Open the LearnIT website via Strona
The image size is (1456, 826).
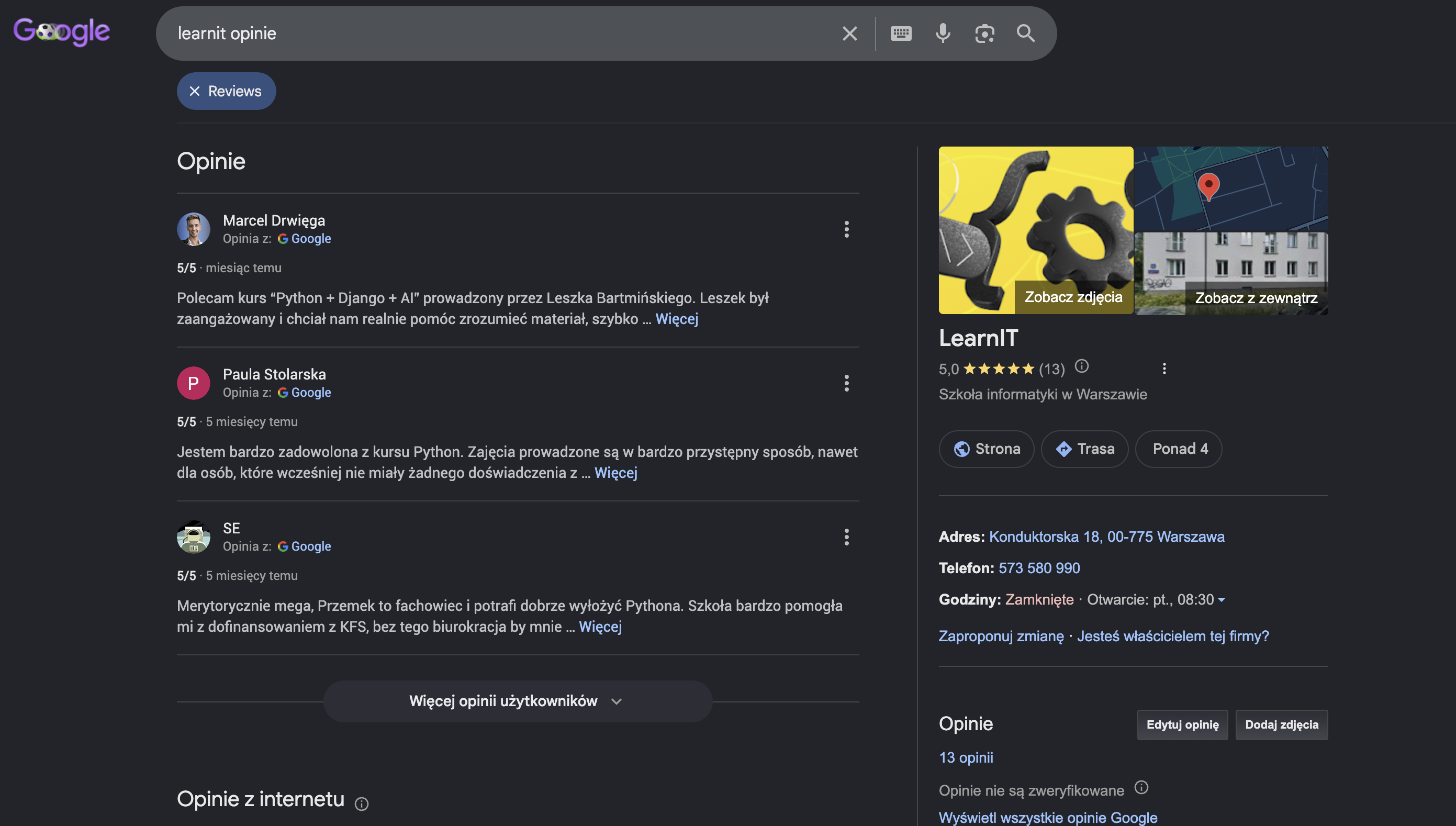tap(987, 449)
